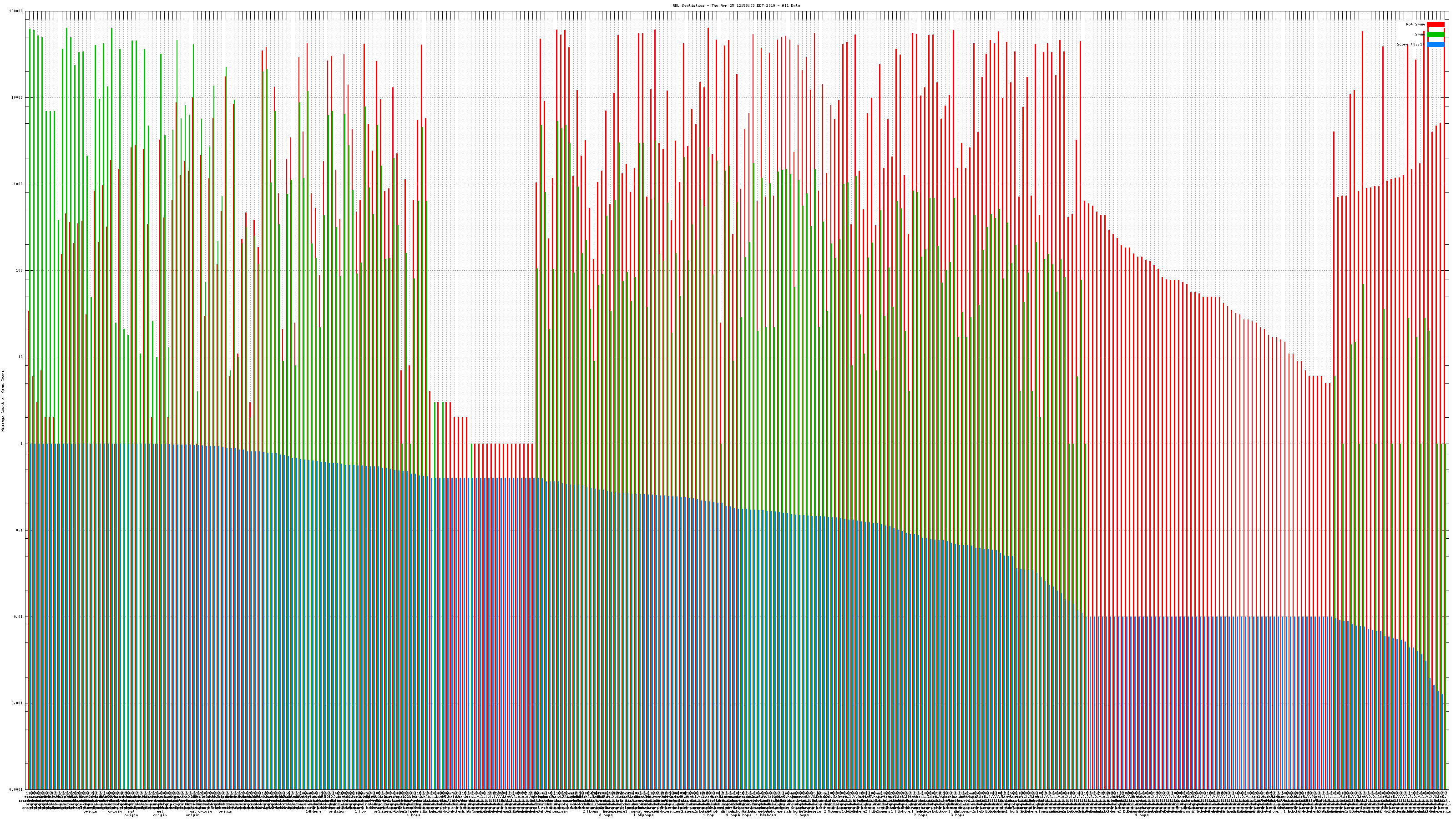The image size is (1456, 819).
Task: Click the 0.1 y-axis tick label
Action: pos(20,530)
